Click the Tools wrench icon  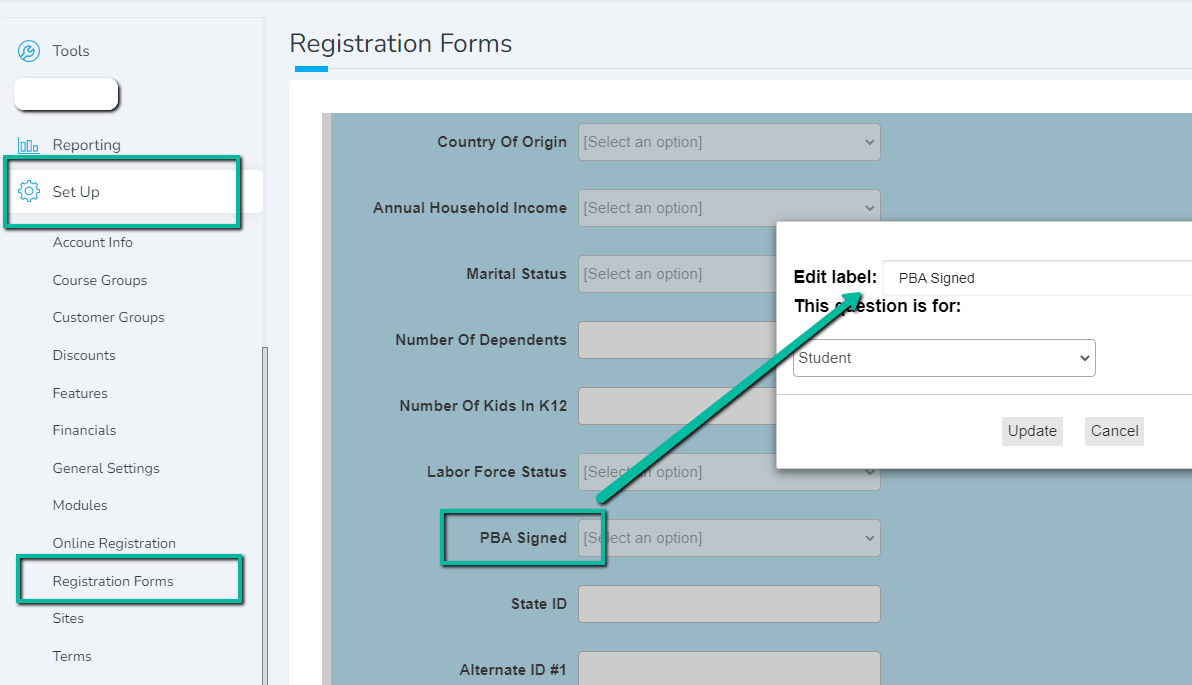click(29, 51)
